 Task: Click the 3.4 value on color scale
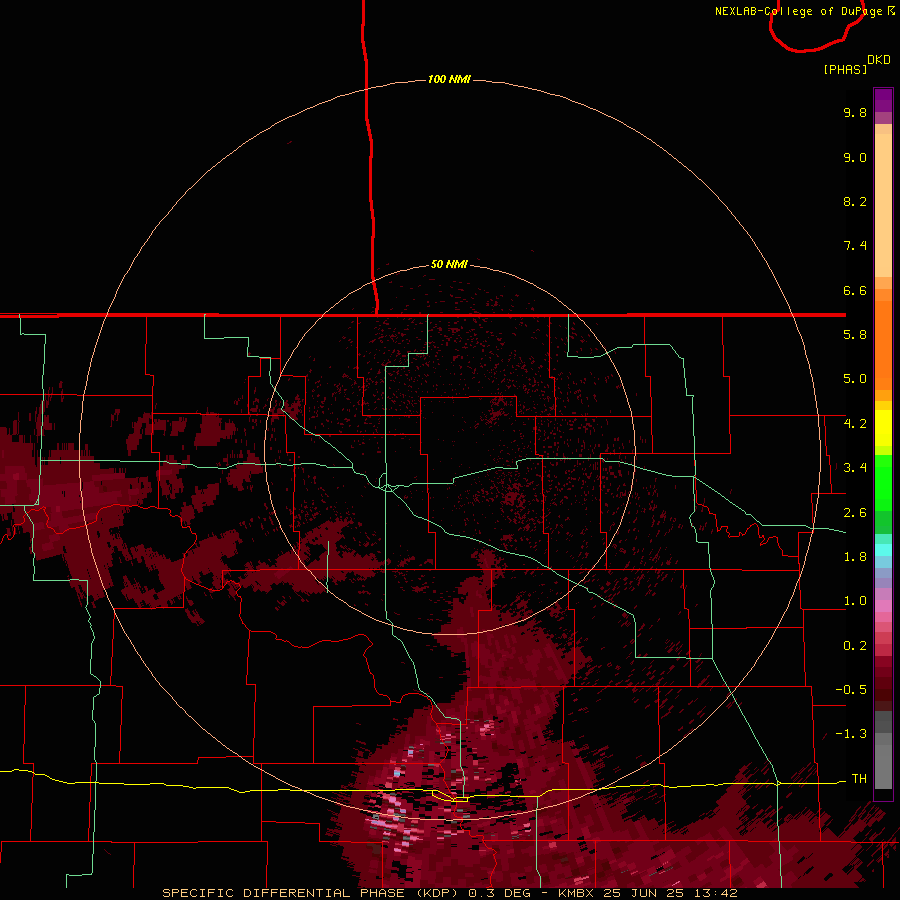click(855, 468)
